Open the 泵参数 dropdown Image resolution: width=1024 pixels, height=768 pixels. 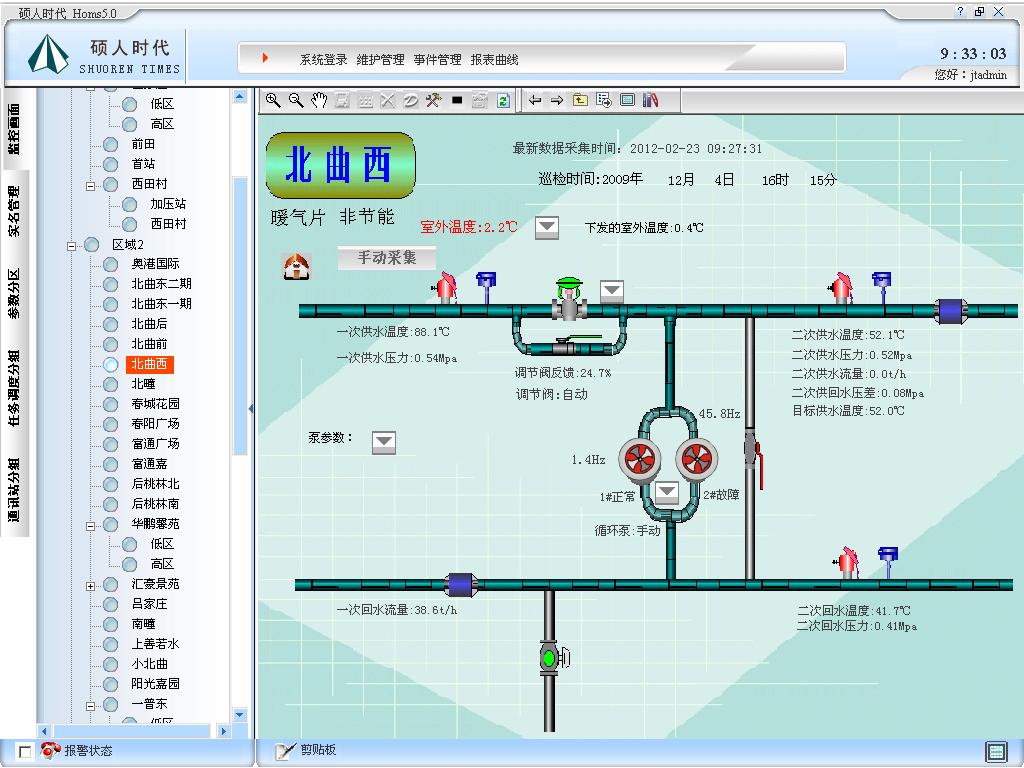click(x=383, y=441)
